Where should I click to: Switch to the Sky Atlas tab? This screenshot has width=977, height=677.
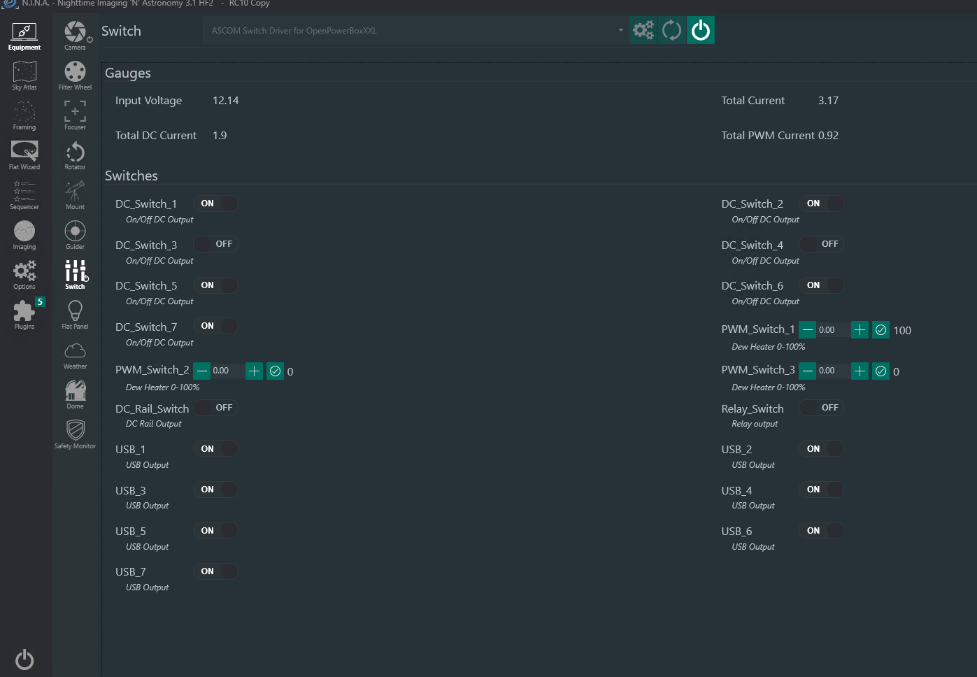(24, 75)
